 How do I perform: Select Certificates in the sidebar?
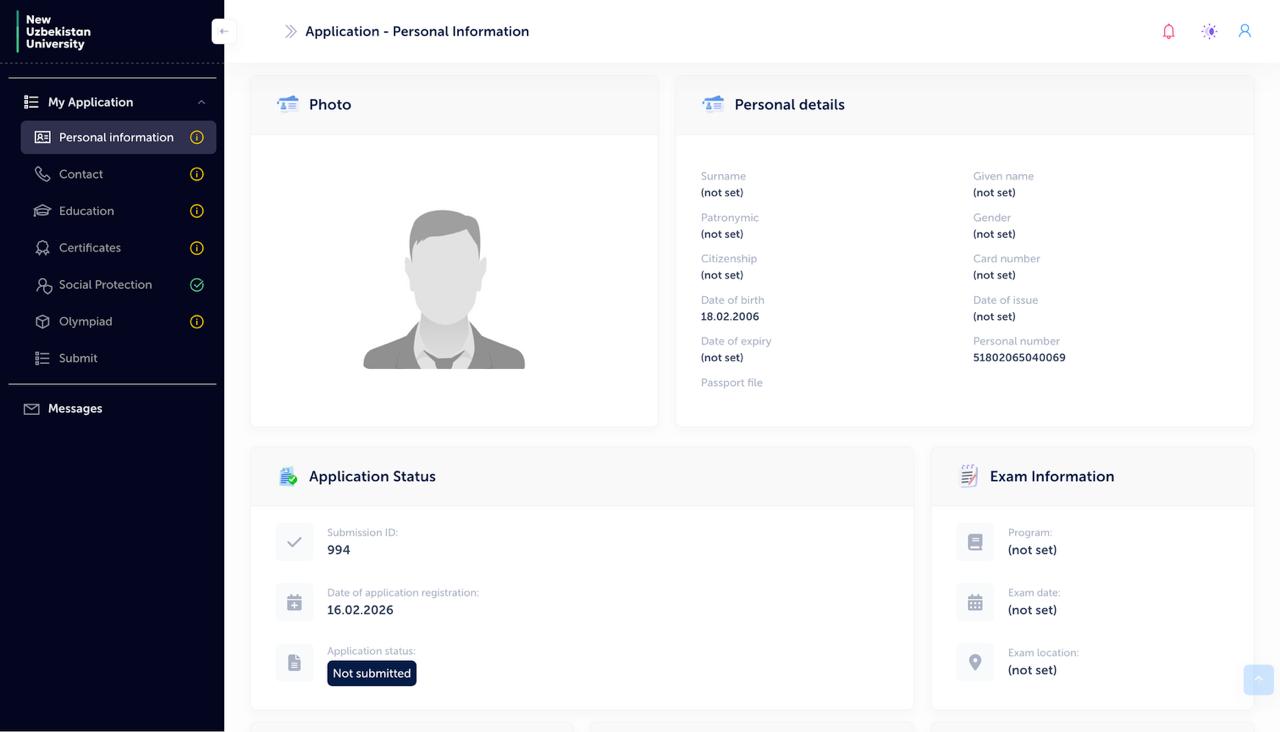coord(90,248)
